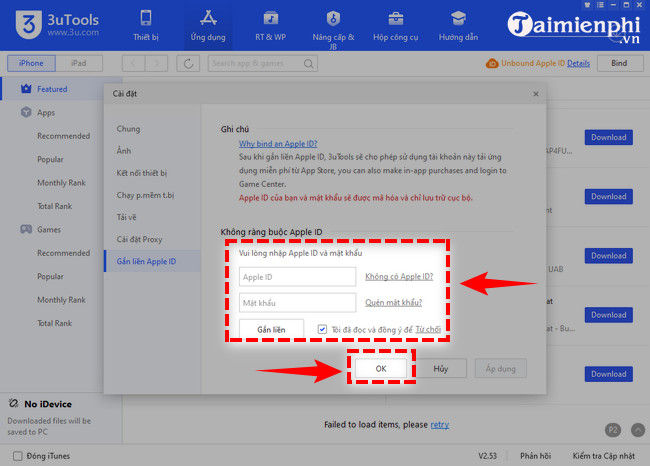Image resolution: width=650 pixels, height=466 pixels.
Task: Open the Thiết bị device section
Action: click(x=146, y=25)
